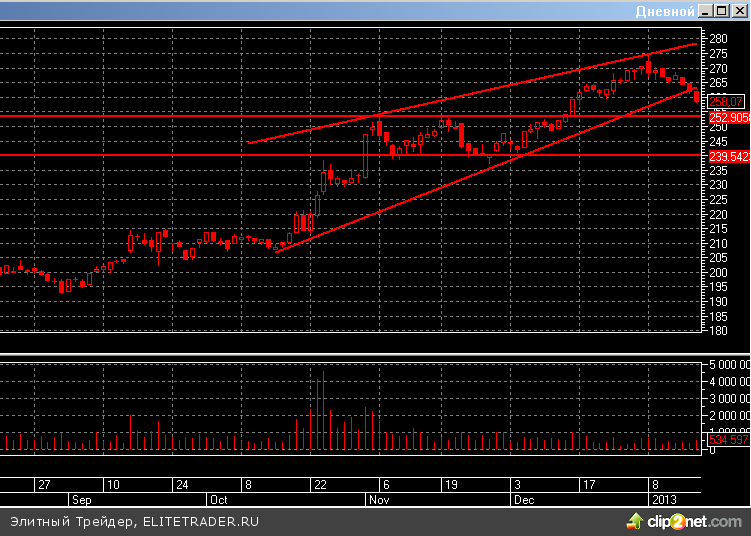Pick the horizontal line at 252.905
The width and height of the screenshot is (751, 536).
[x=150, y=116]
